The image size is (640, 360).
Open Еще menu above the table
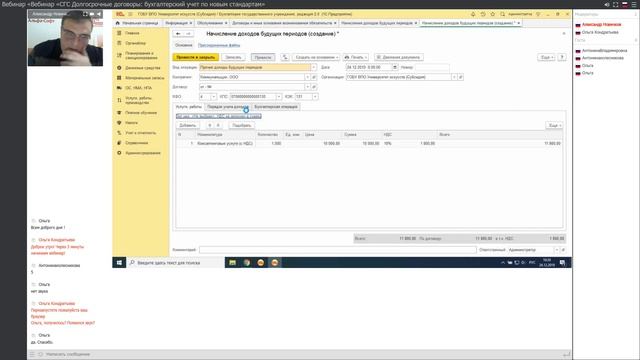(x=554, y=125)
